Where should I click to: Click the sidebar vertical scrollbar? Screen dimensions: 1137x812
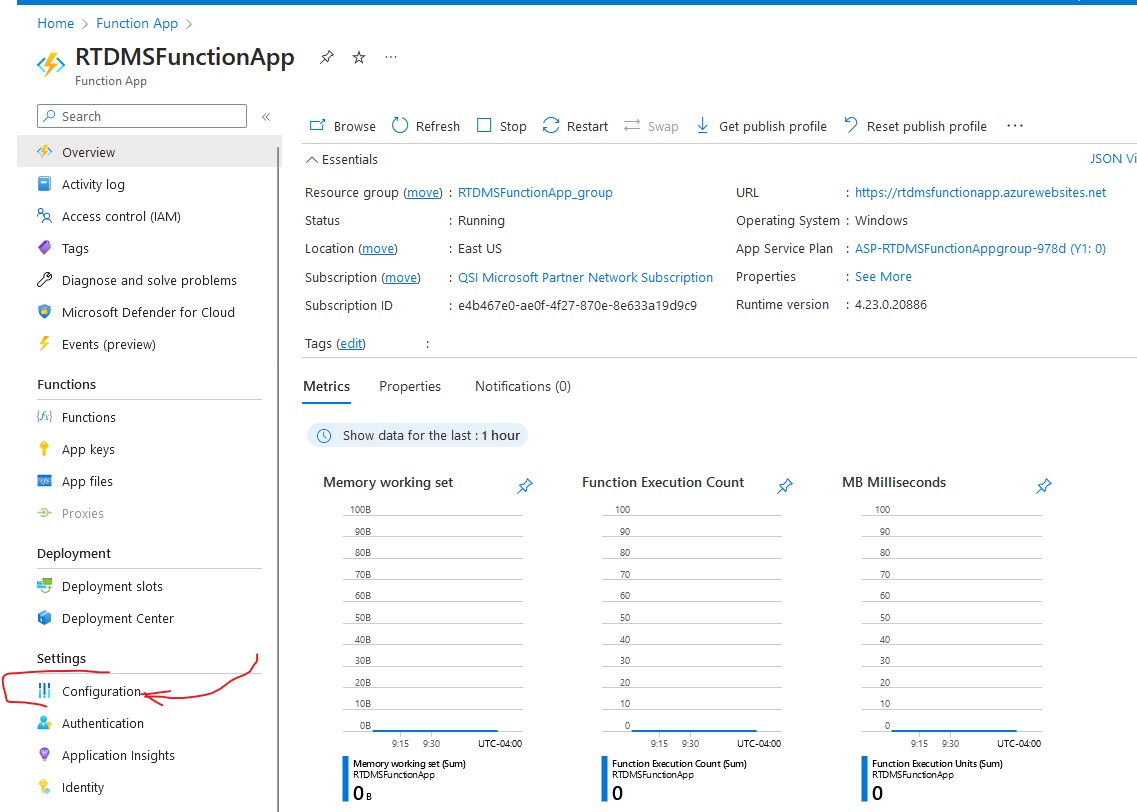[278, 478]
